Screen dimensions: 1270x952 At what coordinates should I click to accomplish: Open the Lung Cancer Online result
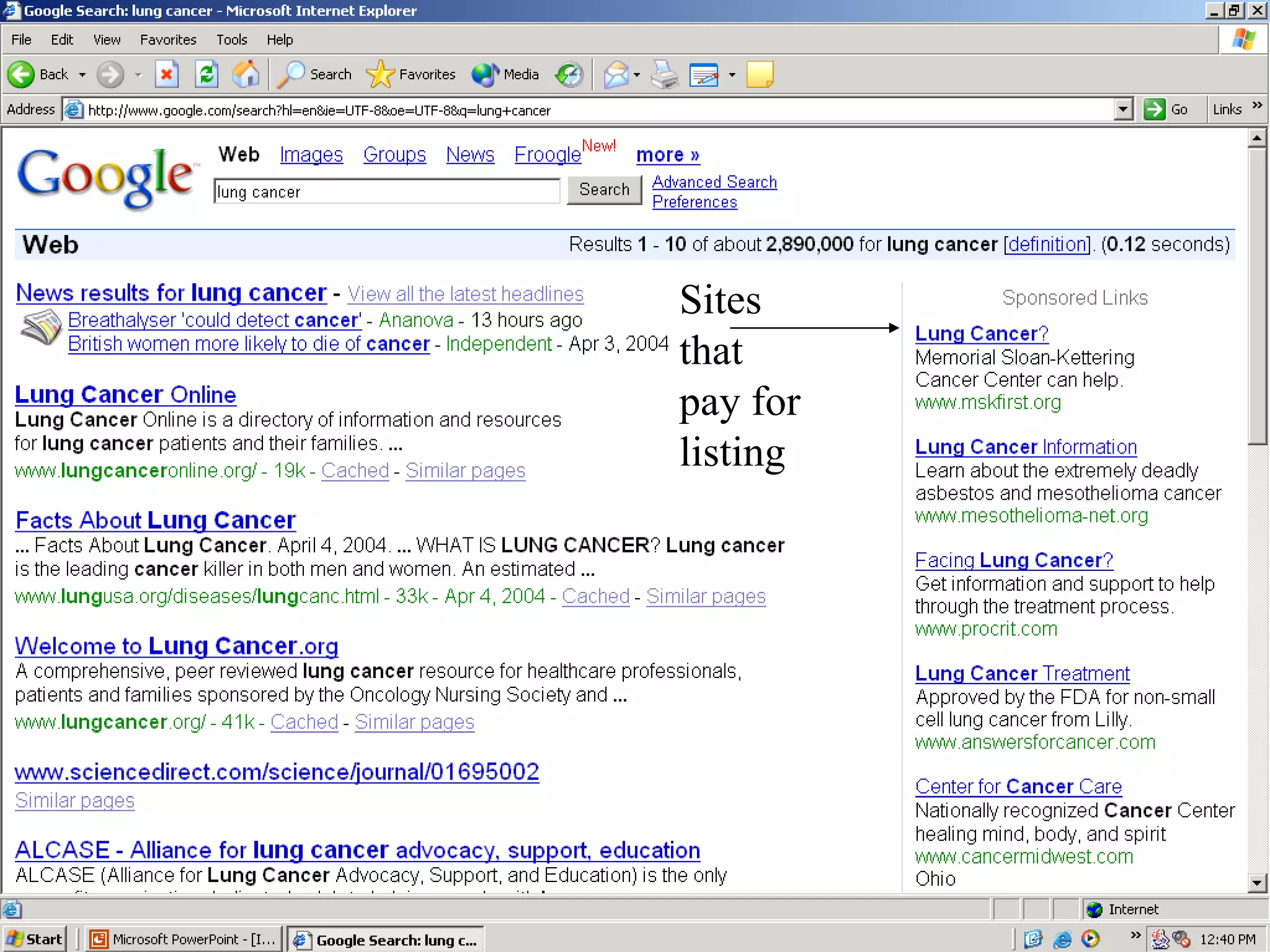125,395
